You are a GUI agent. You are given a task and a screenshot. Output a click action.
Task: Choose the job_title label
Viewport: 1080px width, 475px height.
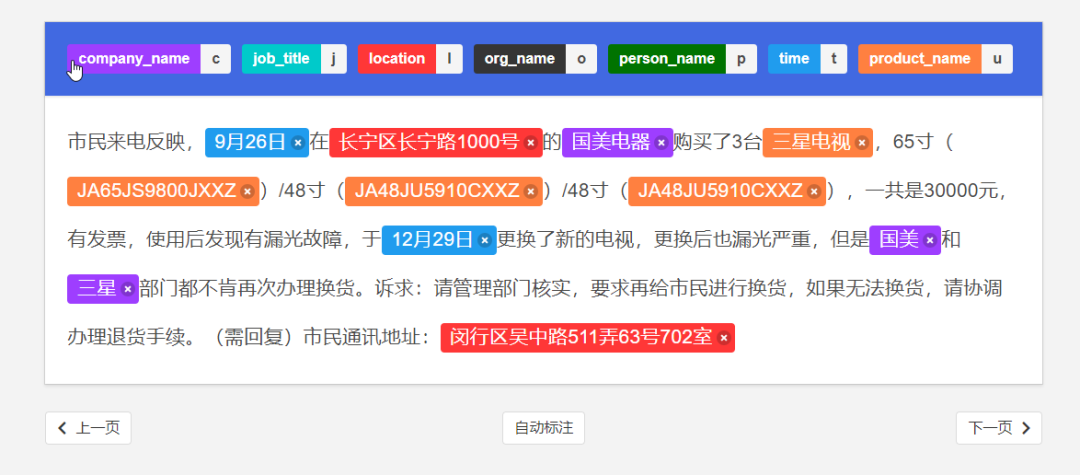pyautogui.click(x=281, y=59)
